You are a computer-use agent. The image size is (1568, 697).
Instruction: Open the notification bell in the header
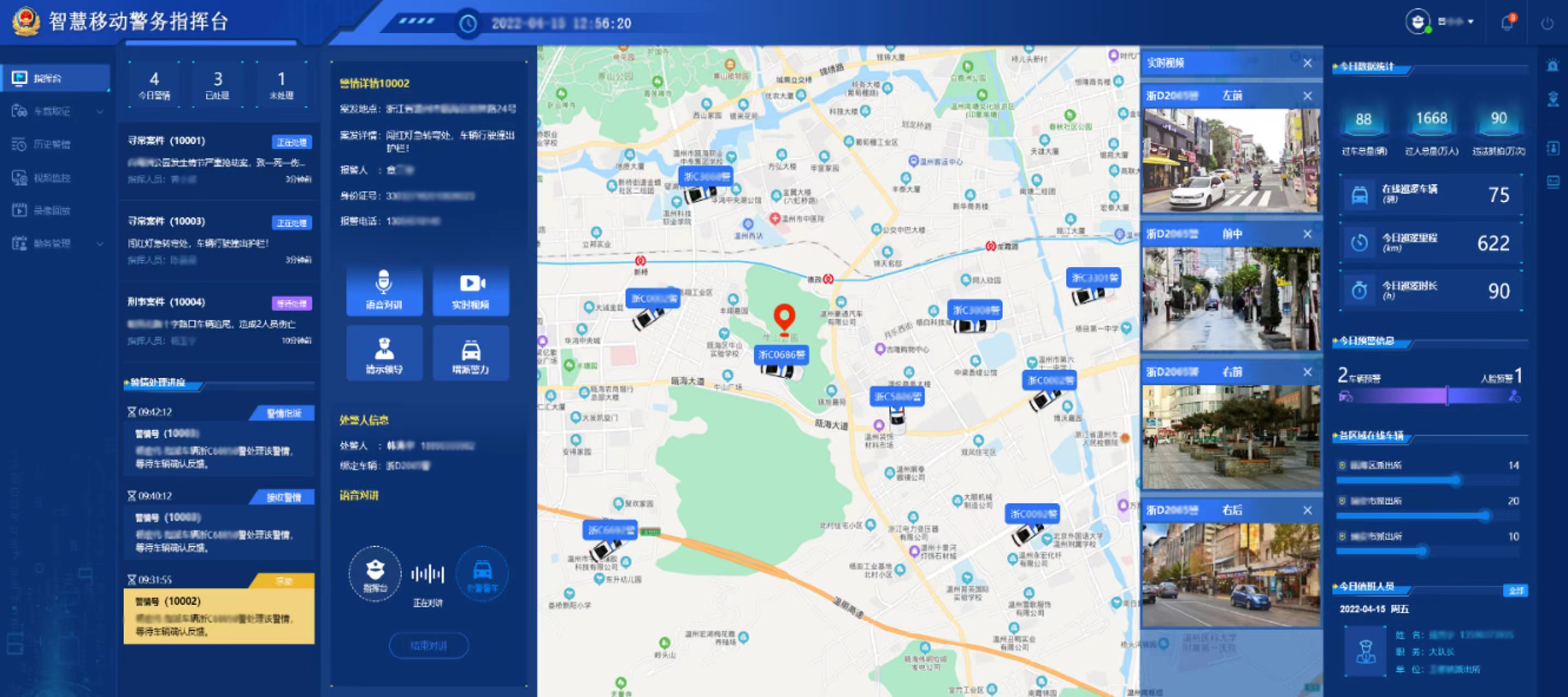[x=1506, y=23]
